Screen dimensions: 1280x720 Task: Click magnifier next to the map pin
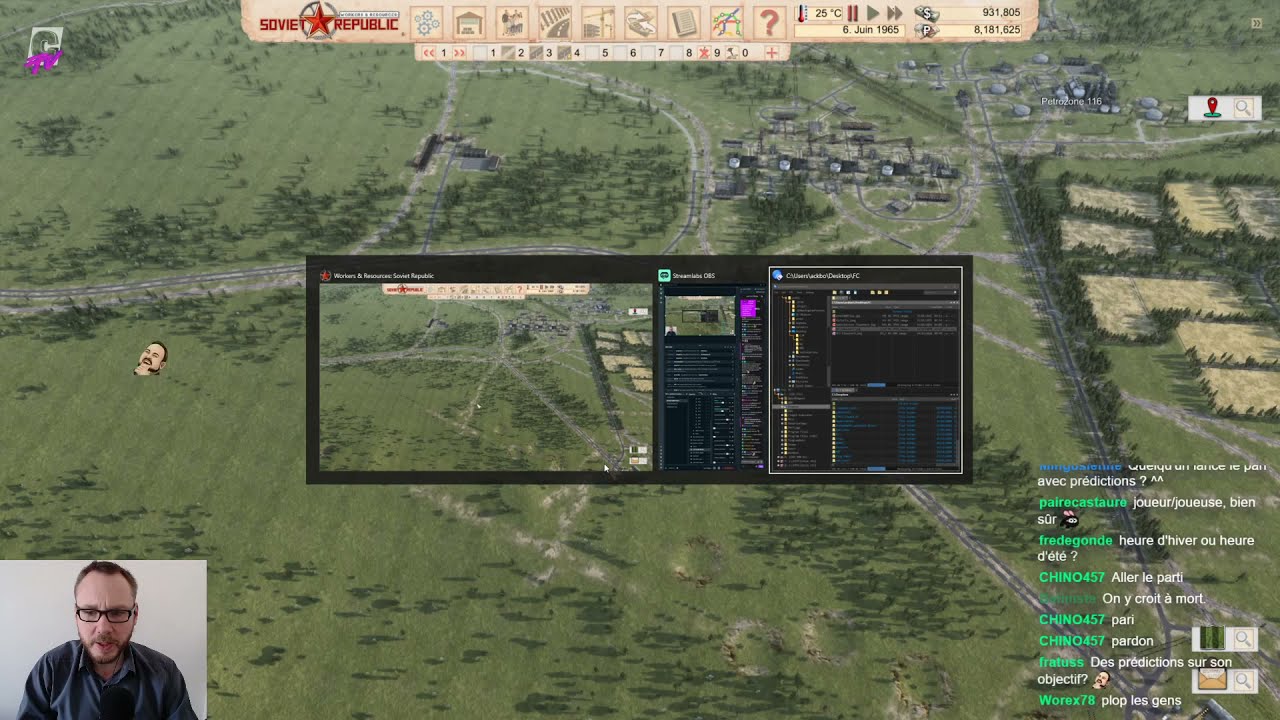pyautogui.click(x=1243, y=108)
